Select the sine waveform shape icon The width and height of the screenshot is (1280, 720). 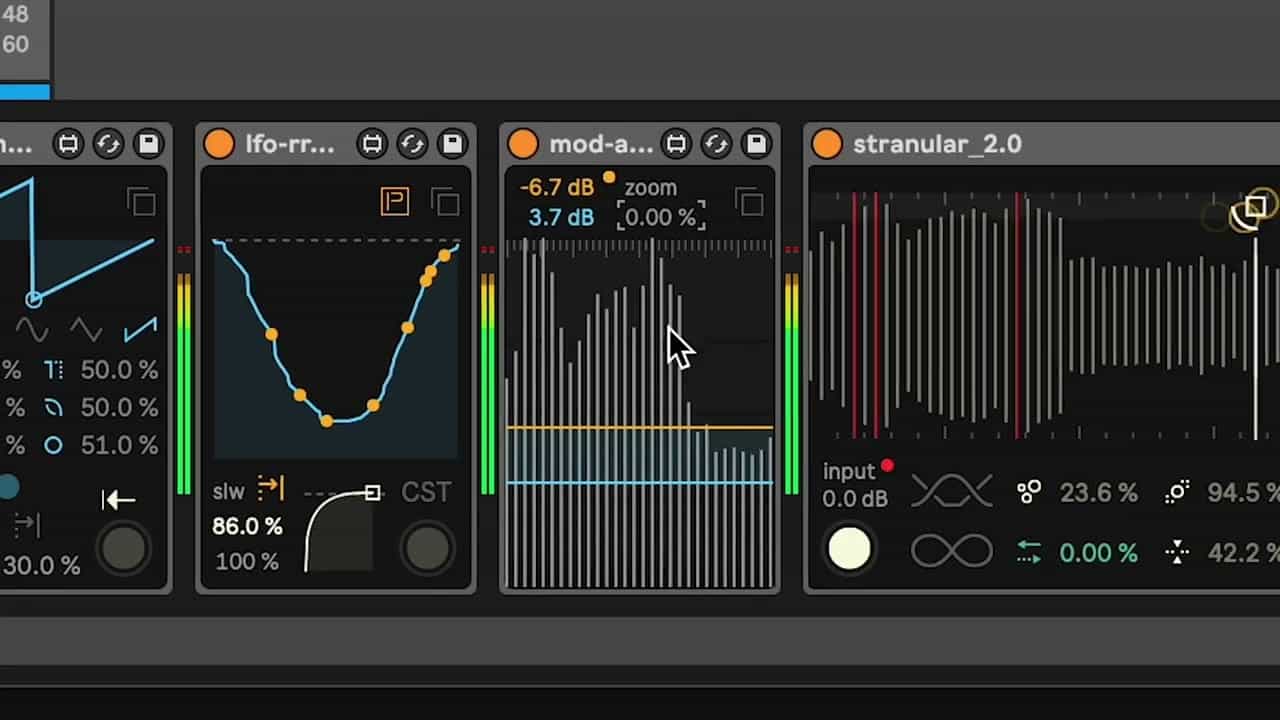click(x=32, y=329)
